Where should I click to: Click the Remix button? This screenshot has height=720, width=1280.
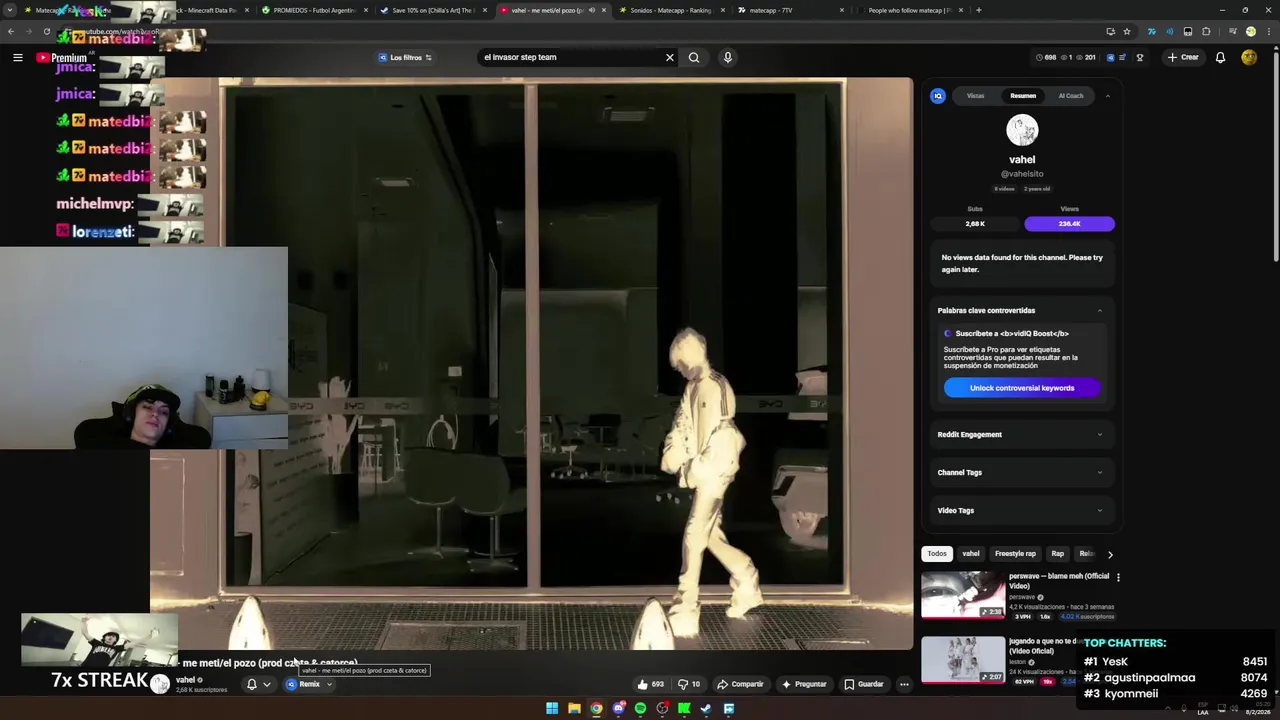[303, 684]
